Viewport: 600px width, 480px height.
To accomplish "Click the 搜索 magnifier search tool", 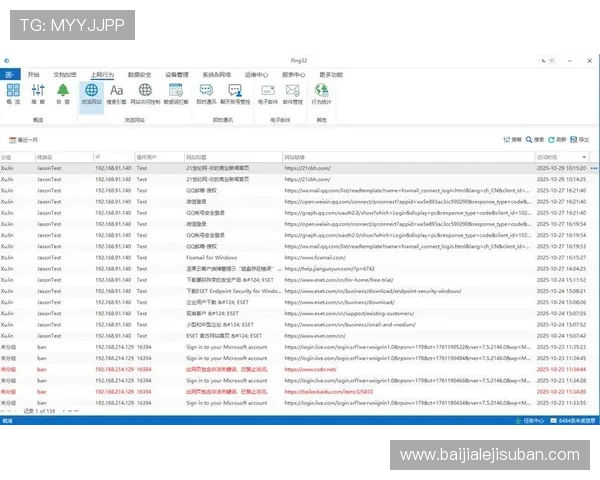I will 535,140.
